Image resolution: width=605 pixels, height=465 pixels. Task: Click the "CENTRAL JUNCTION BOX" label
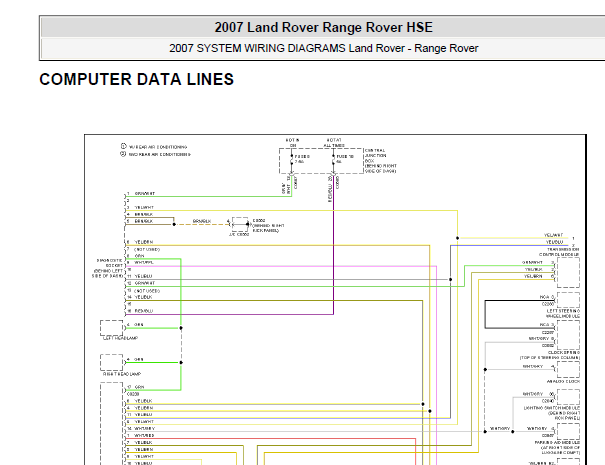click(375, 156)
